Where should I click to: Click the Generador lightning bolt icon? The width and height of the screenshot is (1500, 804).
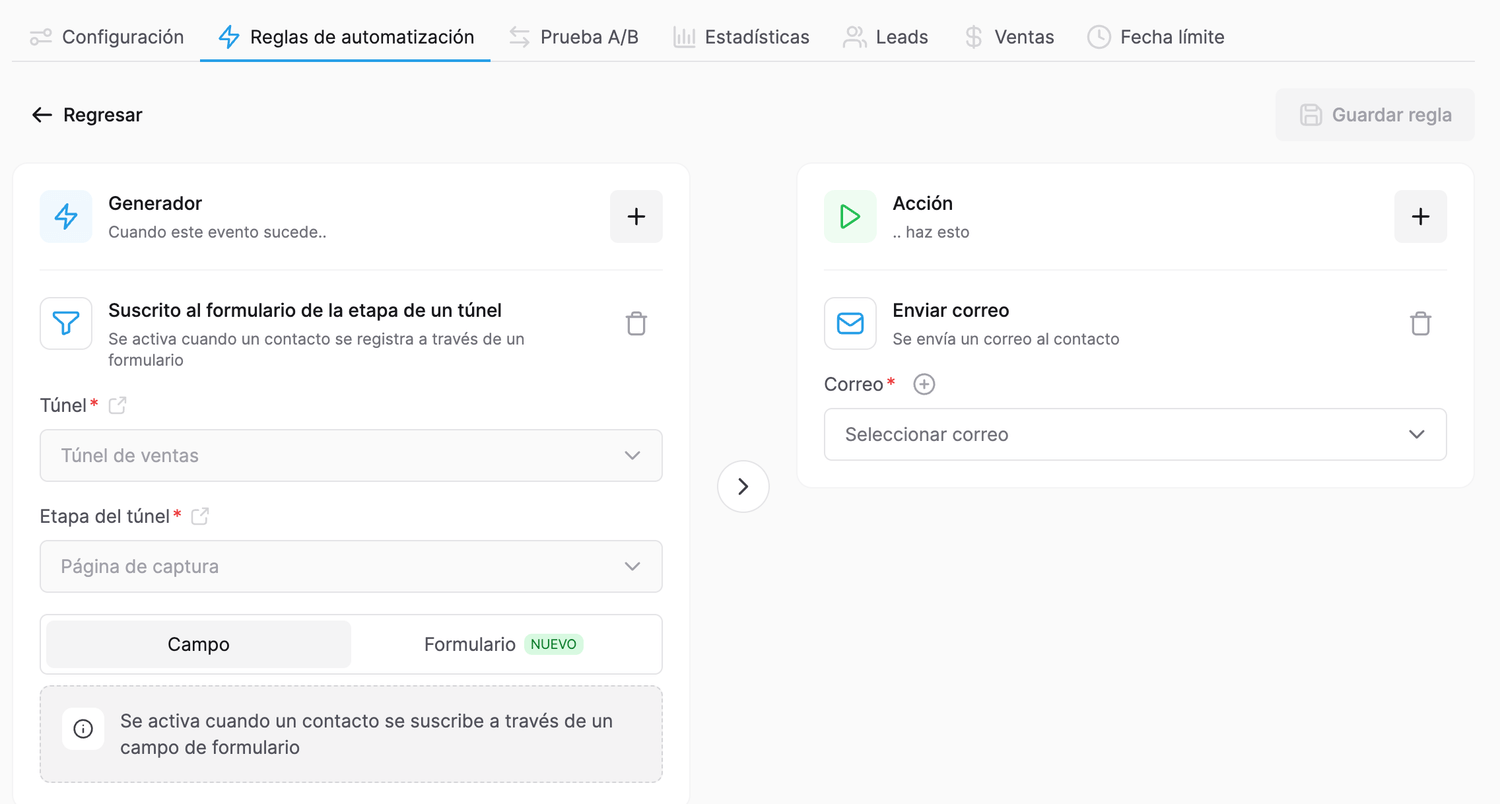tap(66, 217)
